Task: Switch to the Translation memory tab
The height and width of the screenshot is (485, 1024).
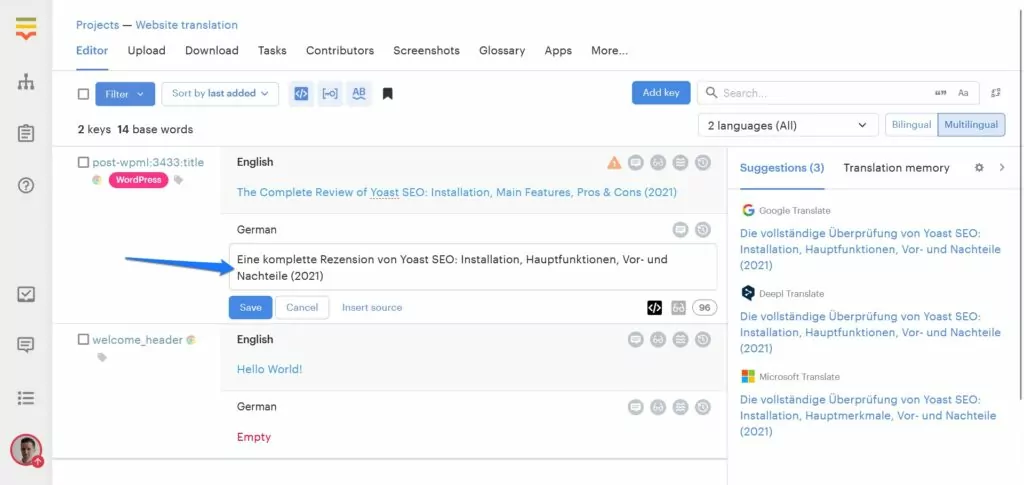Action: [896, 168]
